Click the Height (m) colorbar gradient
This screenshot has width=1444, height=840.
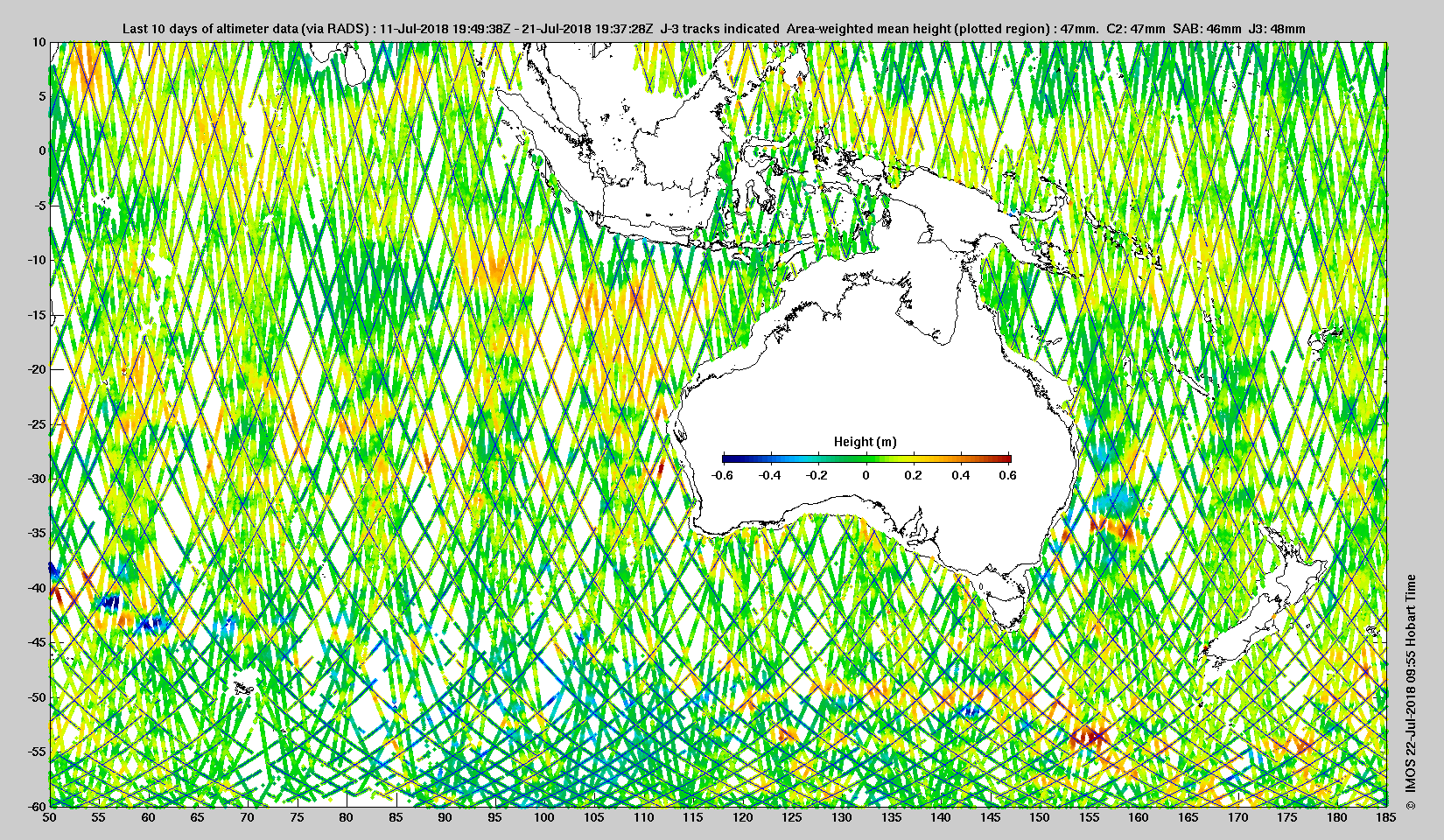[866, 458]
